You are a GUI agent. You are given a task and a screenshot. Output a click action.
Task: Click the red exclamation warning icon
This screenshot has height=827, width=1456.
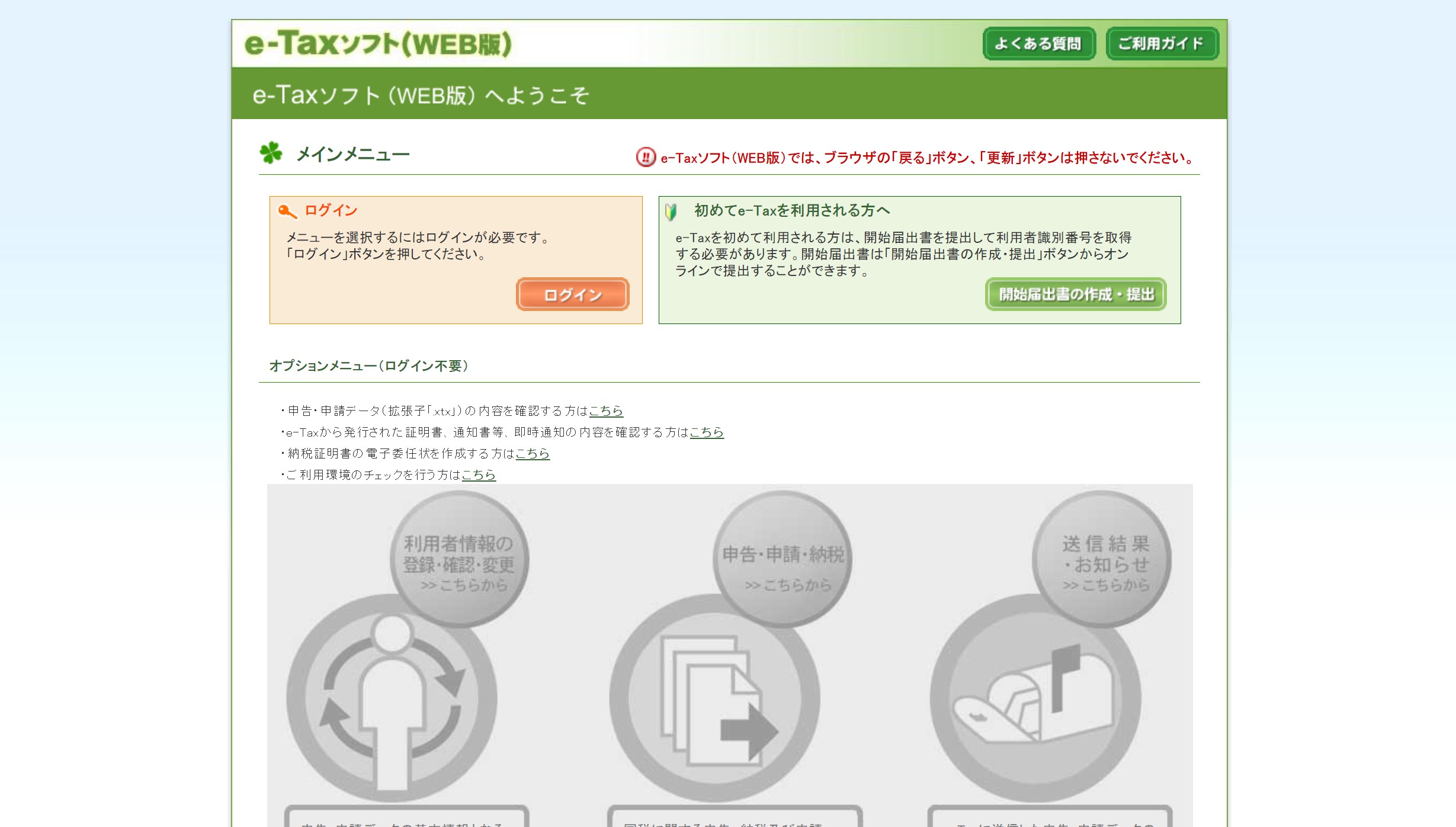(x=646, y=157)
